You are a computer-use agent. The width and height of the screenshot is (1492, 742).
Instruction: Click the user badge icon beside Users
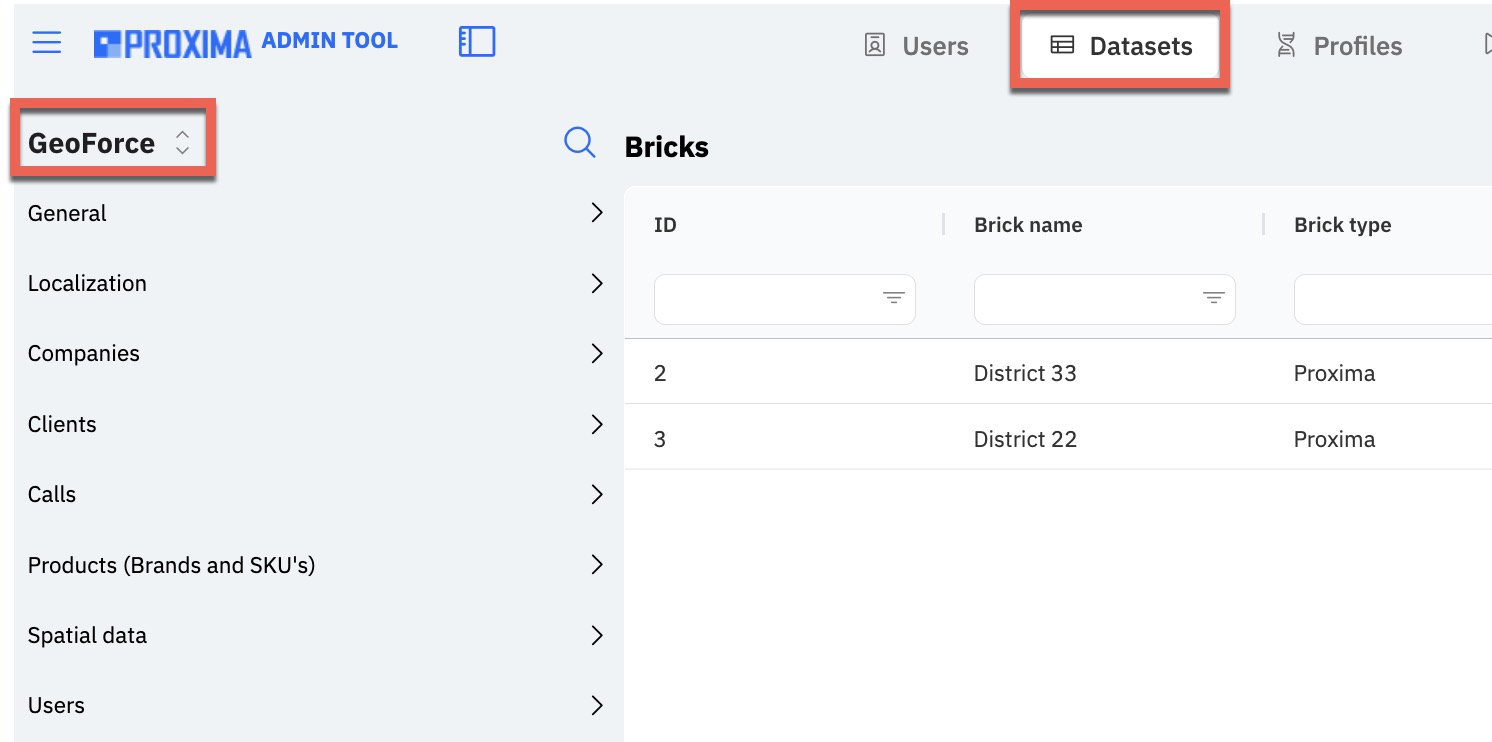pyautogui.click(x=875, y=45)
